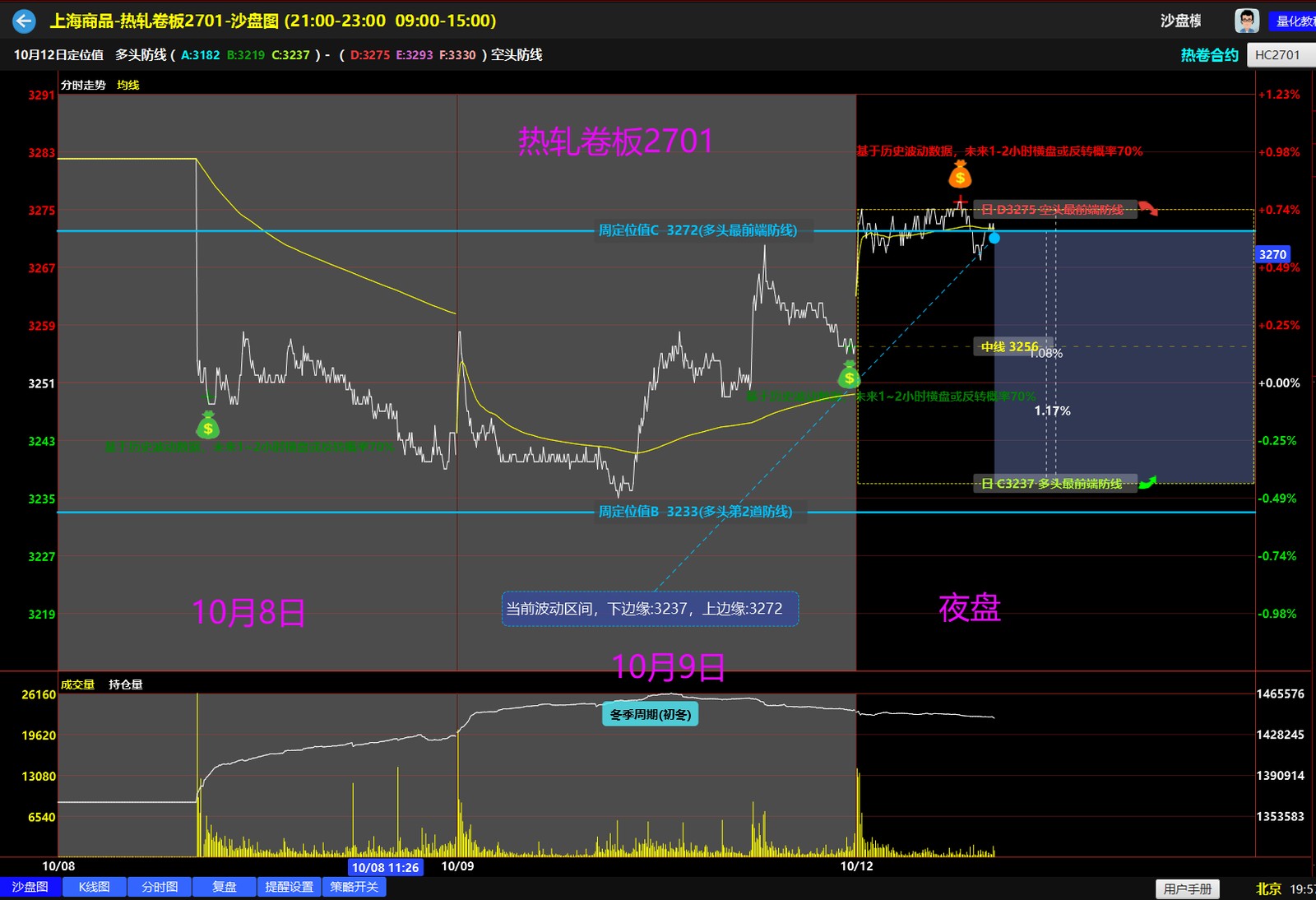The height and width of the screenshot is (900, 1316).
Task: Toggle the 策略开关 strategy switch
Action: click(354, 887)
